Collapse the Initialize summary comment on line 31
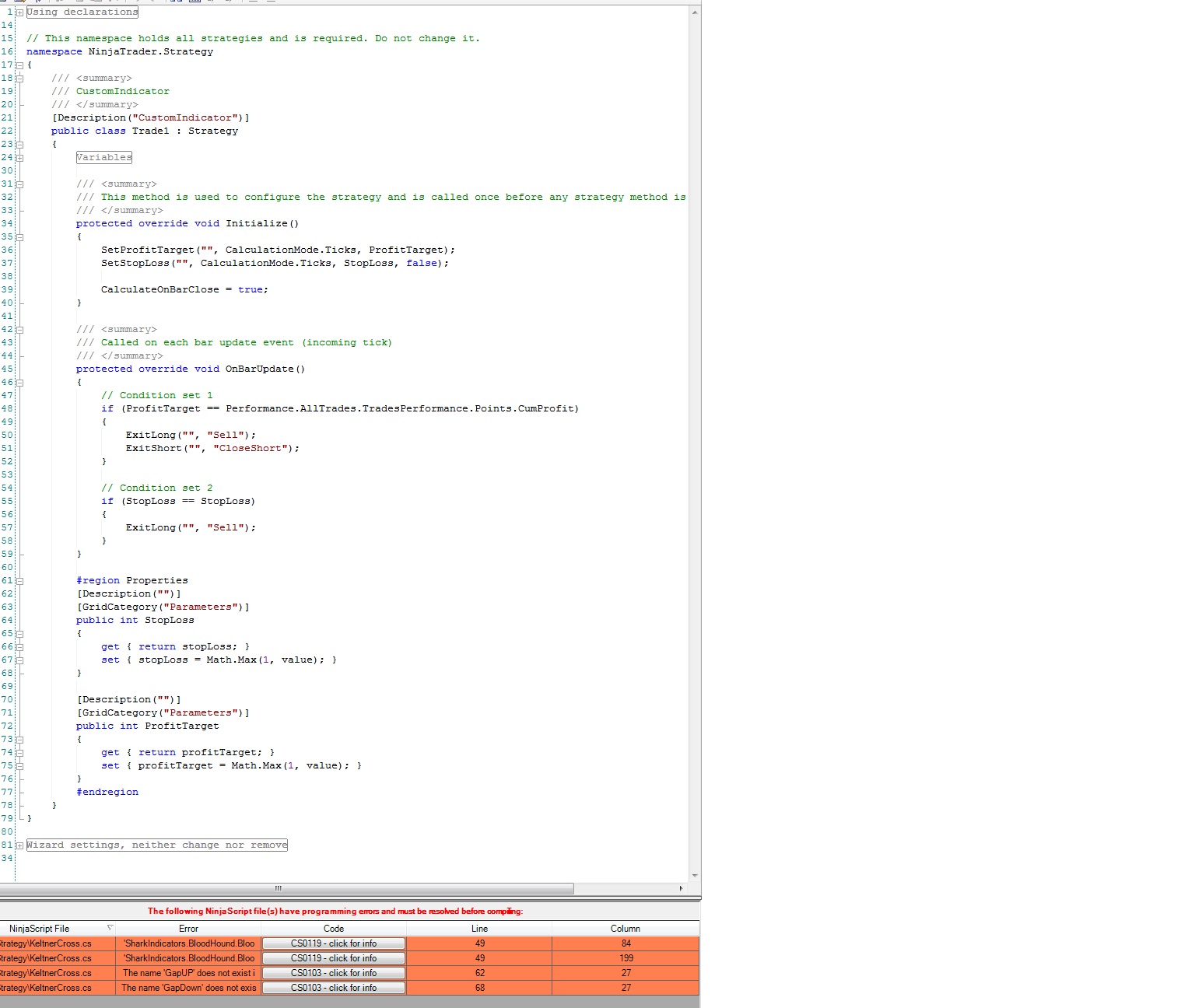The width and height of the screenshot is (1195, 1008). point(19,184)
